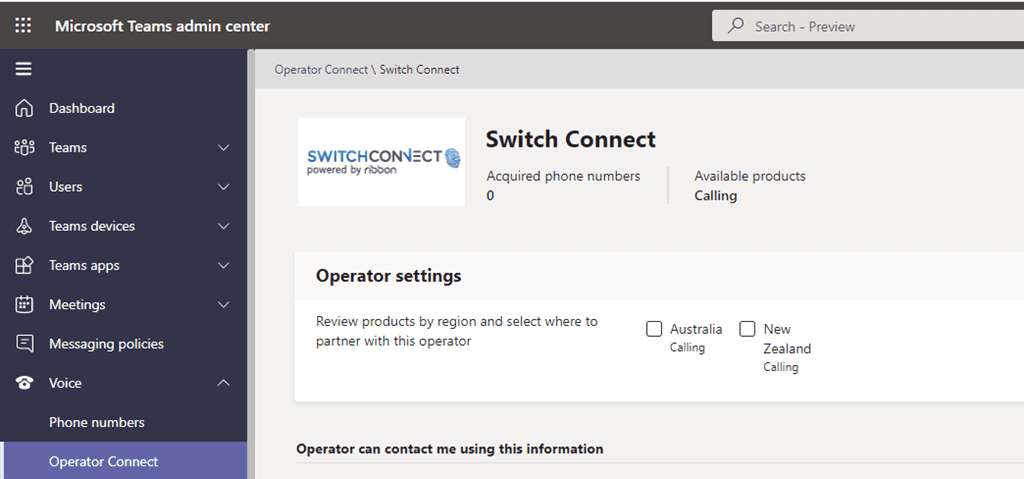This screenshot has width=1024, height=479.
Task: Check the New Zealand Calling checkbox
Action: click(x=747, y=329)
